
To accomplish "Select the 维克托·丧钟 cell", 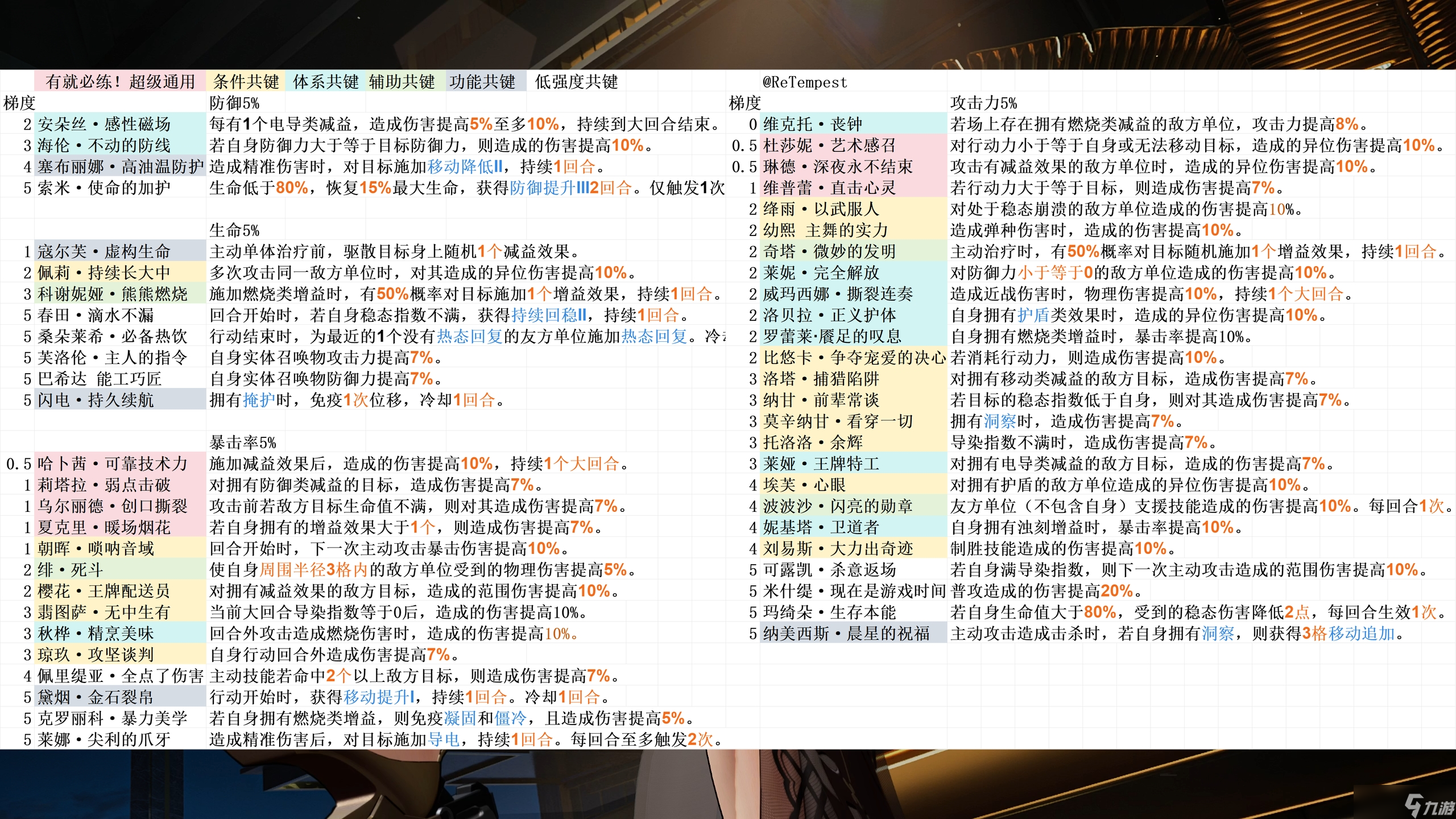I will pyautogui.click(x=812, y=124).
